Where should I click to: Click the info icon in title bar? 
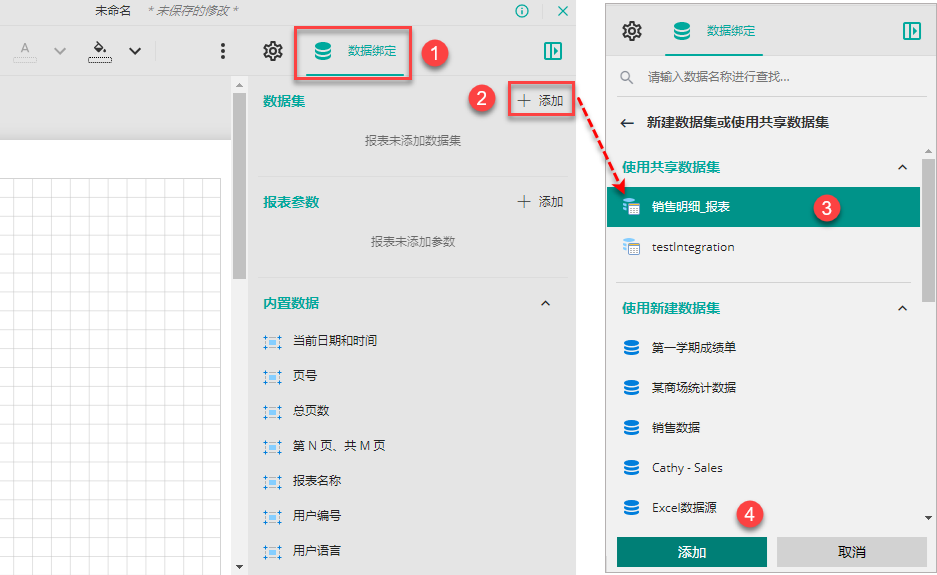point(522,11)
